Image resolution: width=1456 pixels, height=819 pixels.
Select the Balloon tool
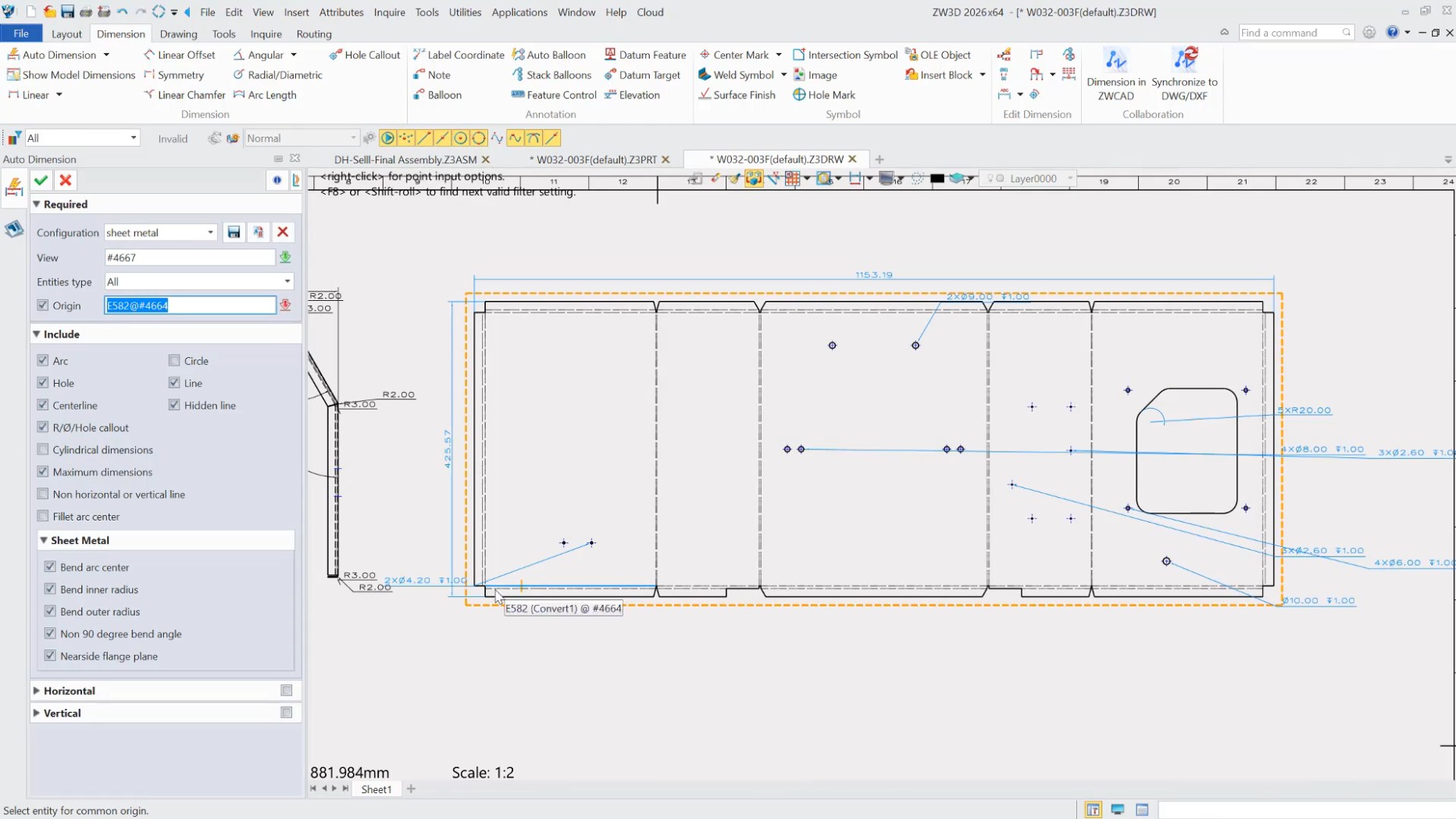click(x=437, y=95)
